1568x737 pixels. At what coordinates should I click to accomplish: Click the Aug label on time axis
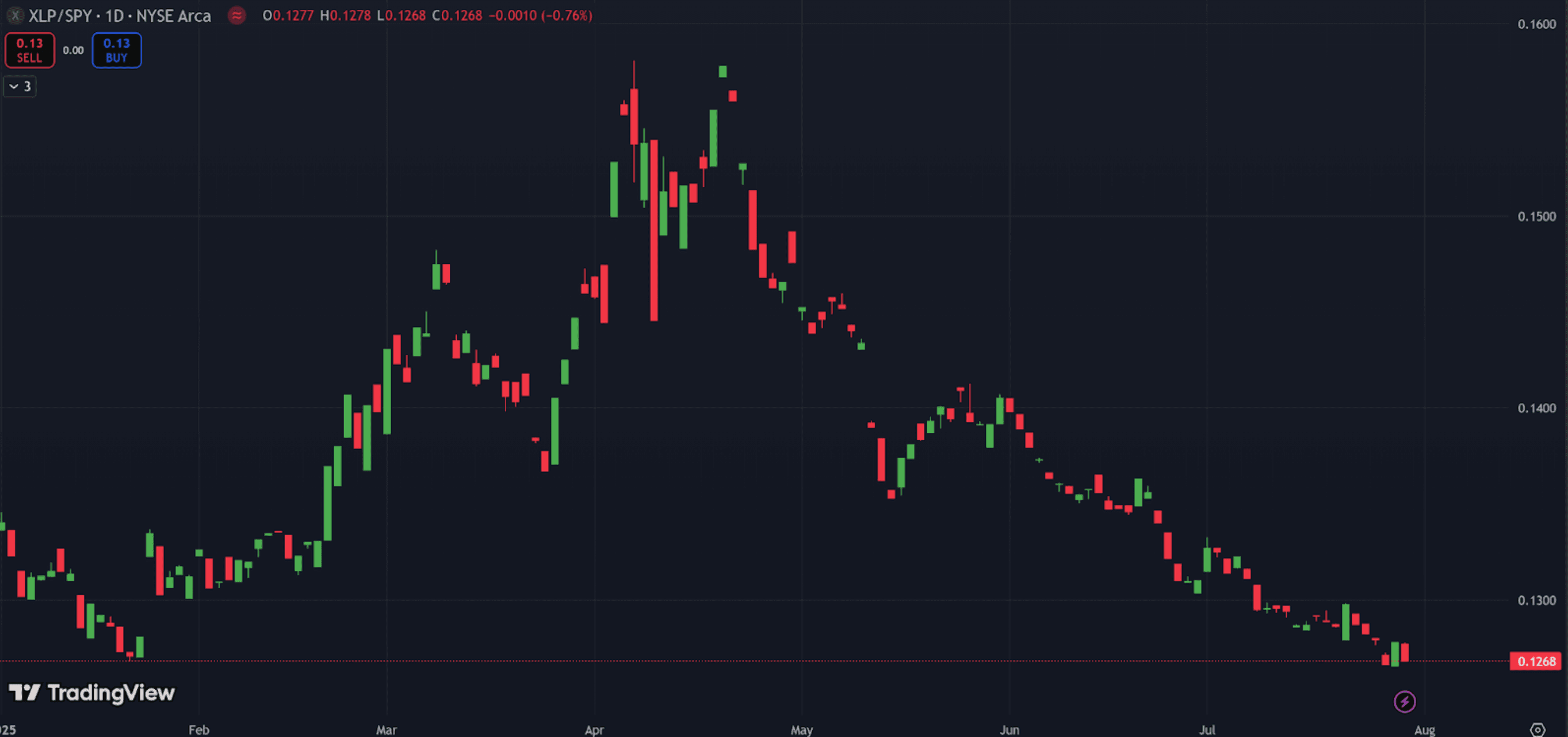[1424, 730]
